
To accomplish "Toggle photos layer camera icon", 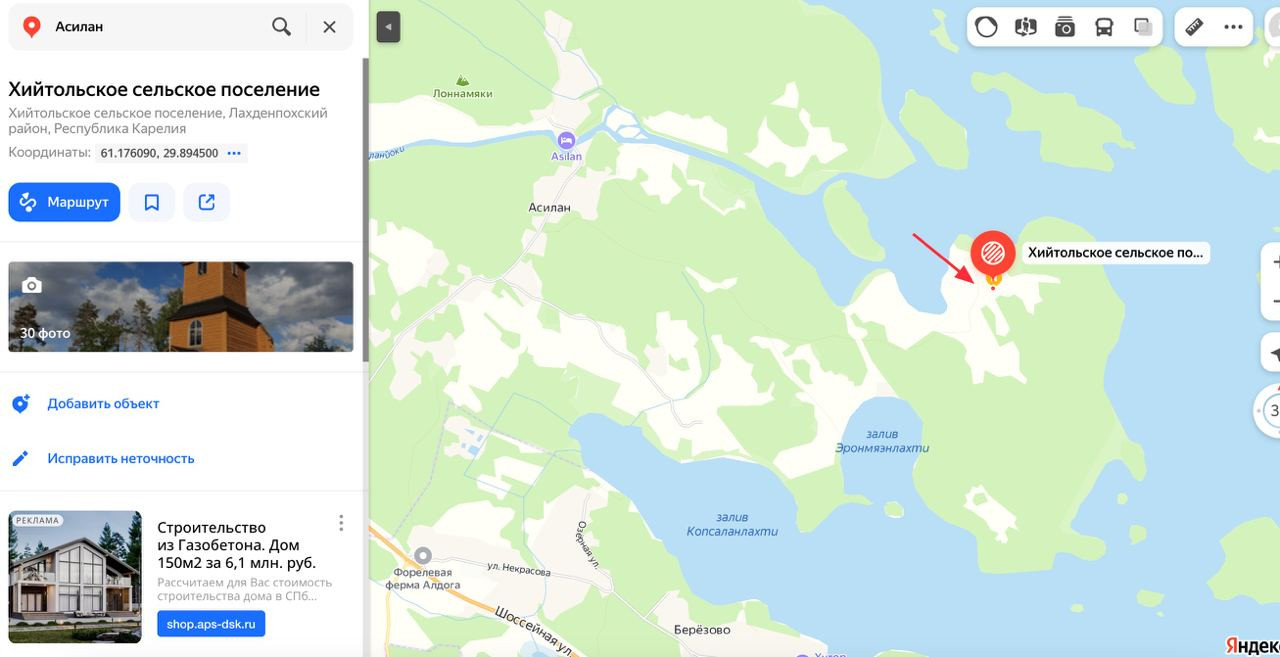I will coord(1065,27).
